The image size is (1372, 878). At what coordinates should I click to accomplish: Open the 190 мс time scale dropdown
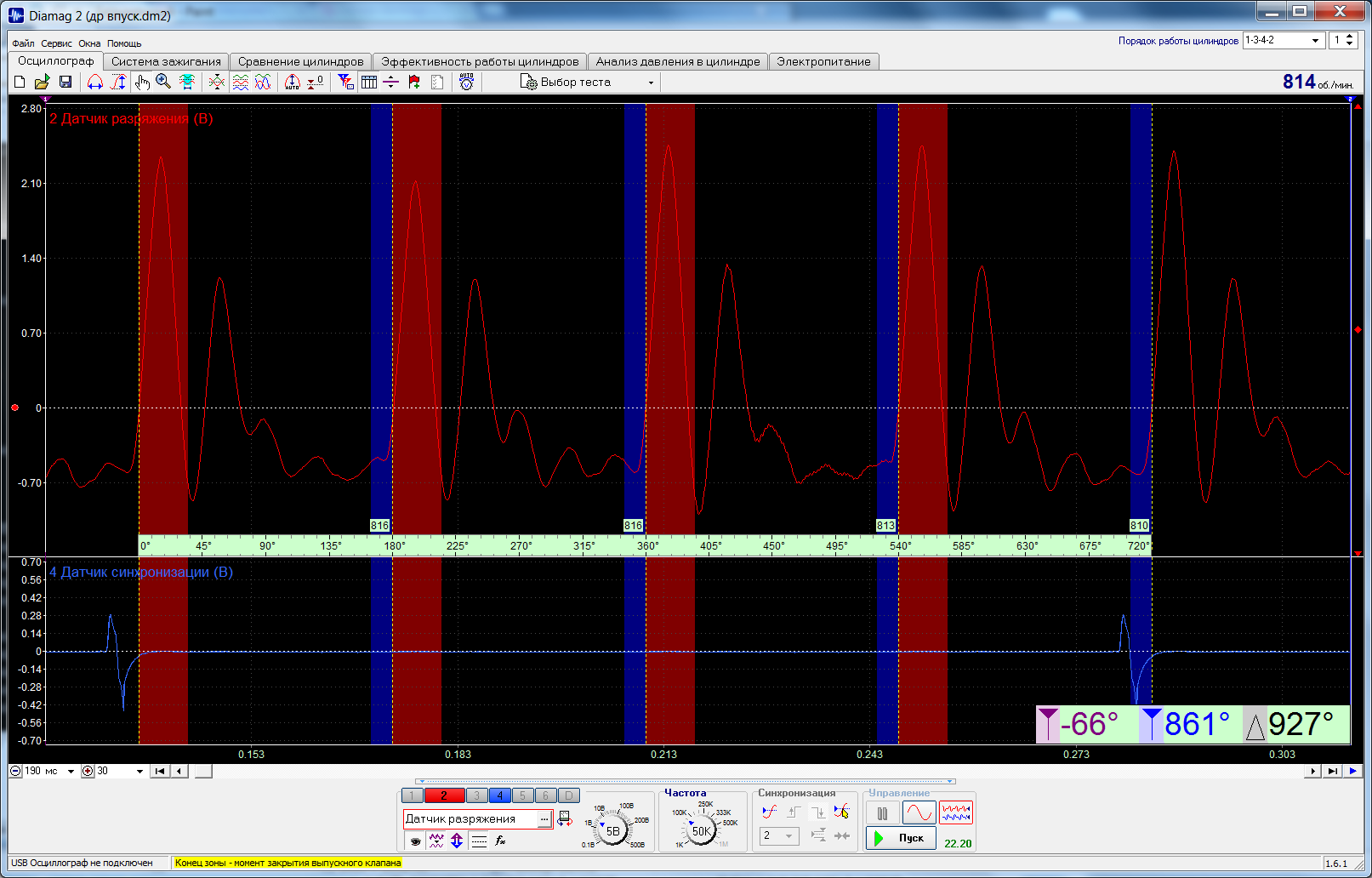point(71,772)
